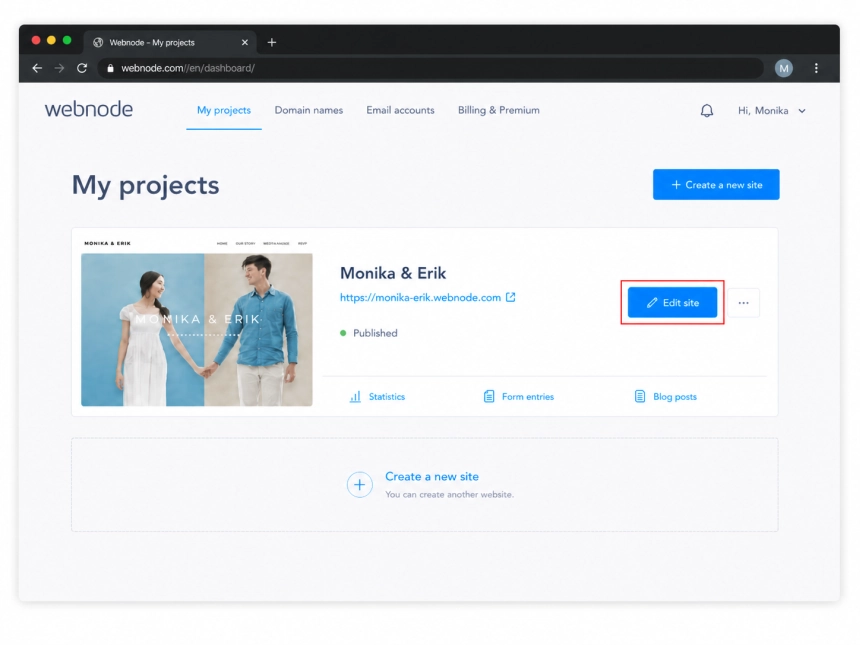This screenshot has width=860, height=645.
Task: Click the Blog posts document icon
Action: pos(640,397)
